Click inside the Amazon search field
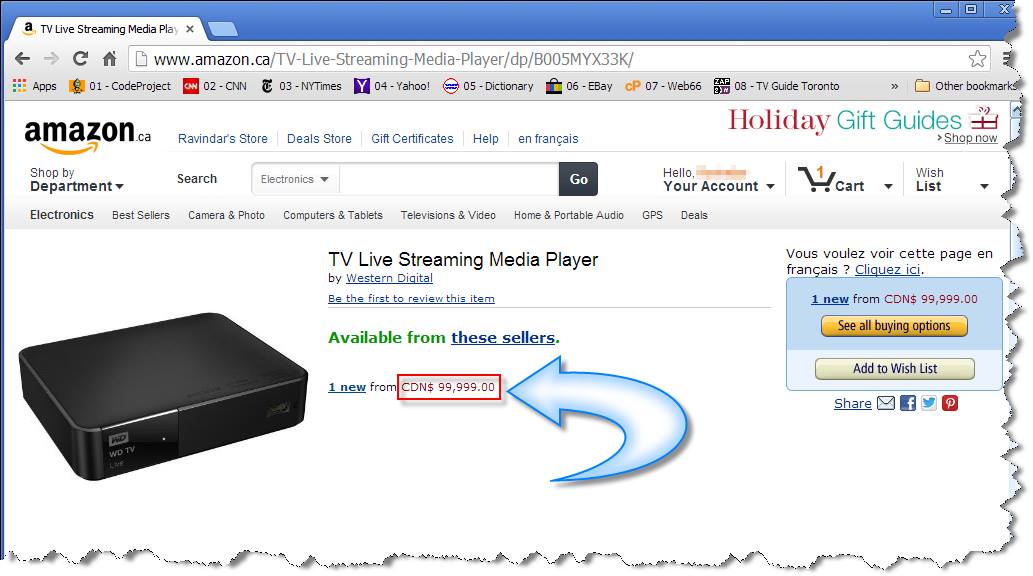 point(449,179)
